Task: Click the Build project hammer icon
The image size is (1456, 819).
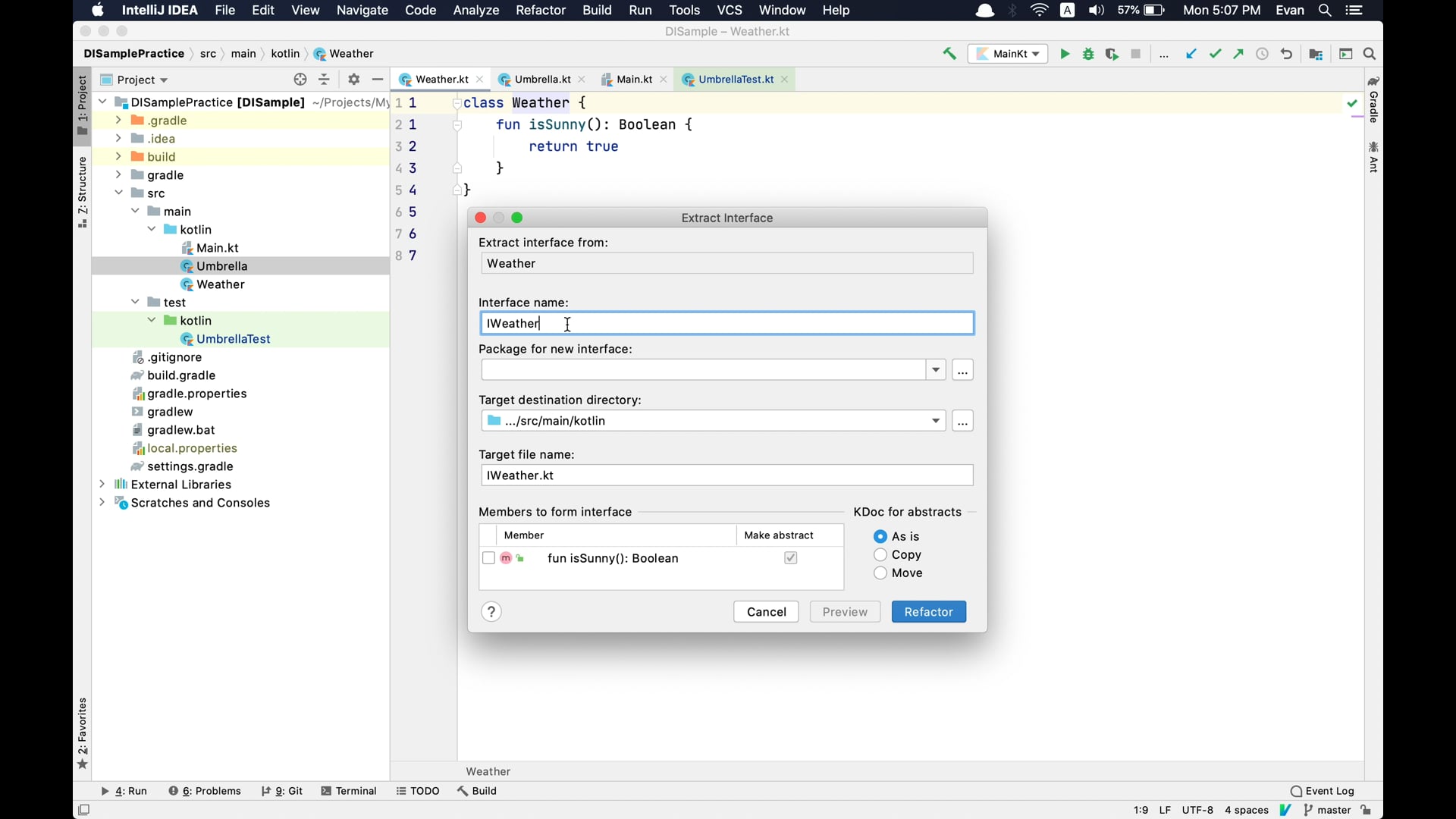Action: 949,54
